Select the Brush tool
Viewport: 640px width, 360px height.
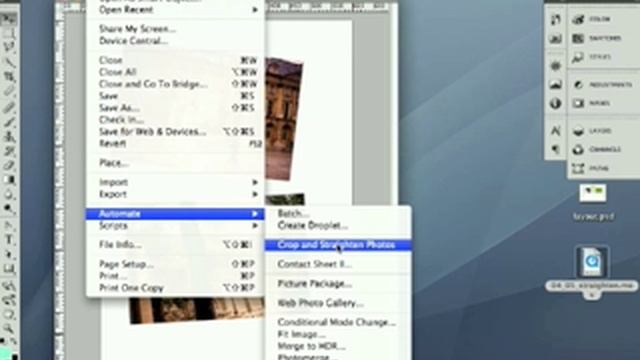point(9,122)
